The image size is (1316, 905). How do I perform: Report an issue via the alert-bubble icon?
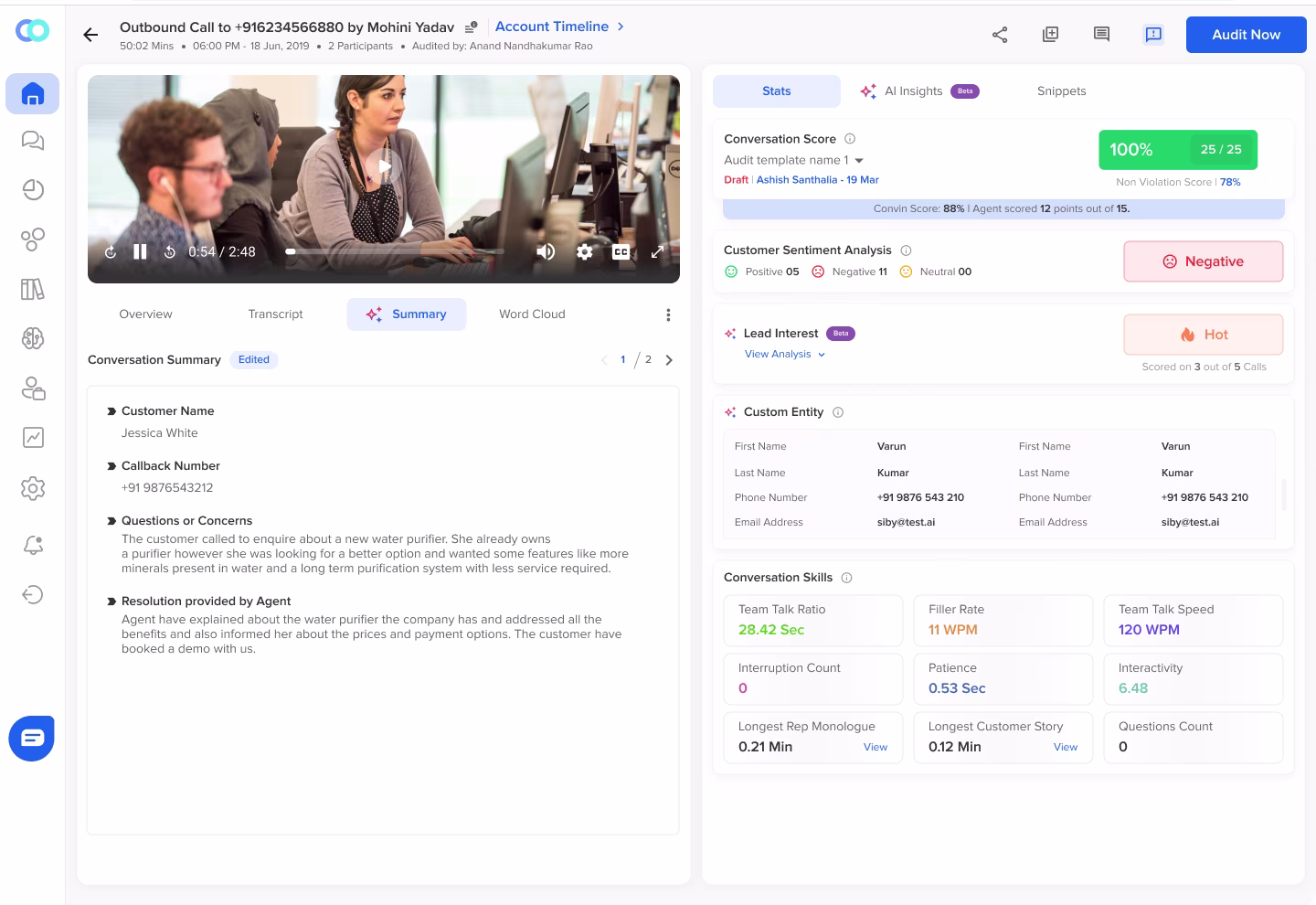click(1152, 34)
